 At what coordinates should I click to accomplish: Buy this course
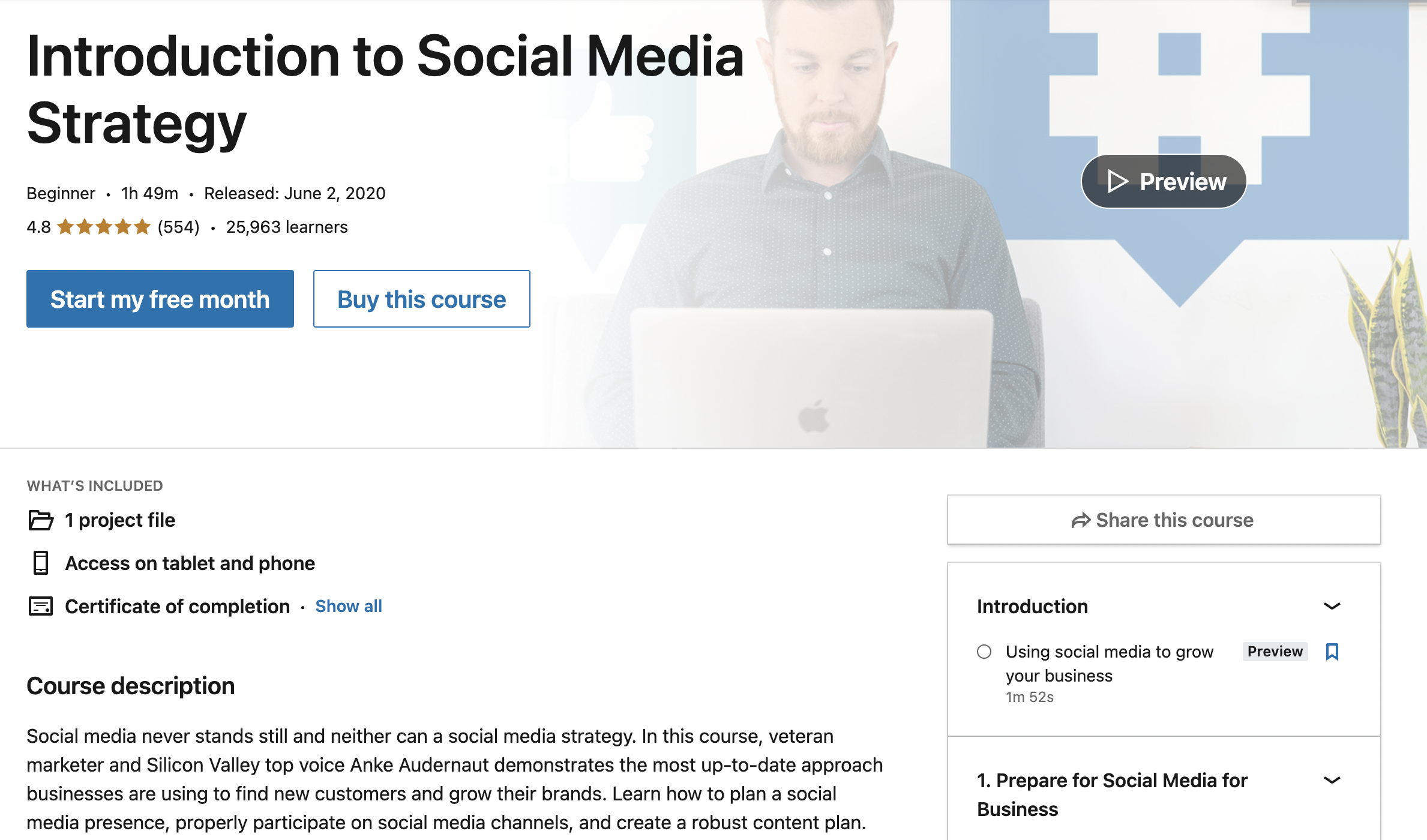pyautogui.click(x=421, y=298)
